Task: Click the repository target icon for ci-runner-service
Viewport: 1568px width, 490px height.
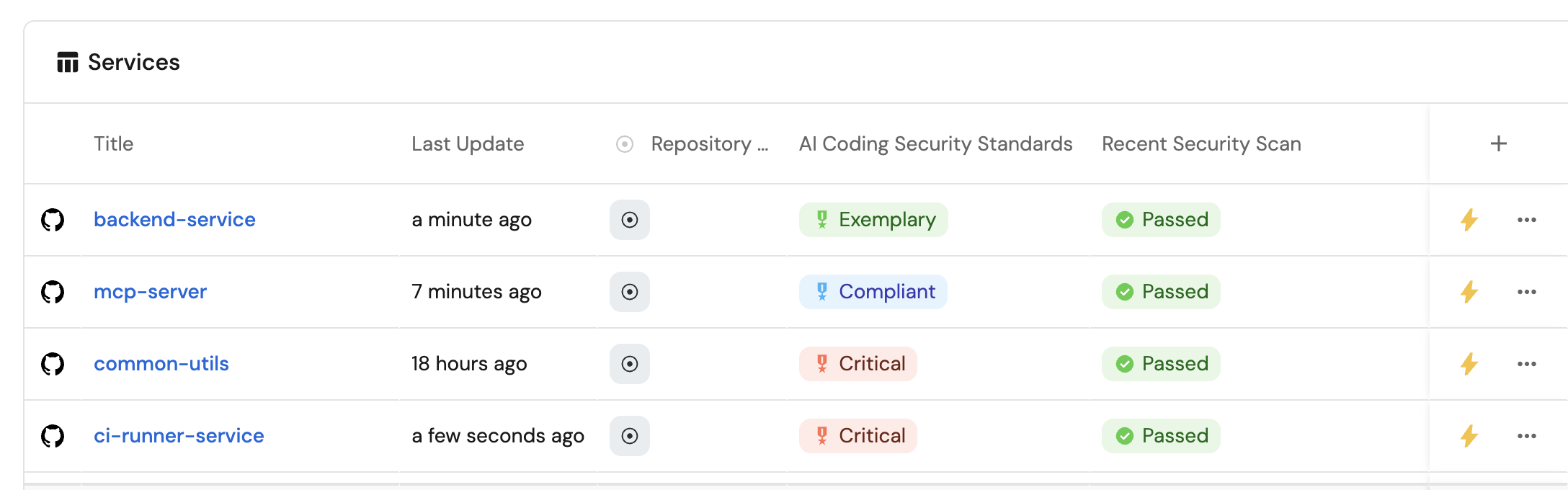Action: [x=629, y=436]
